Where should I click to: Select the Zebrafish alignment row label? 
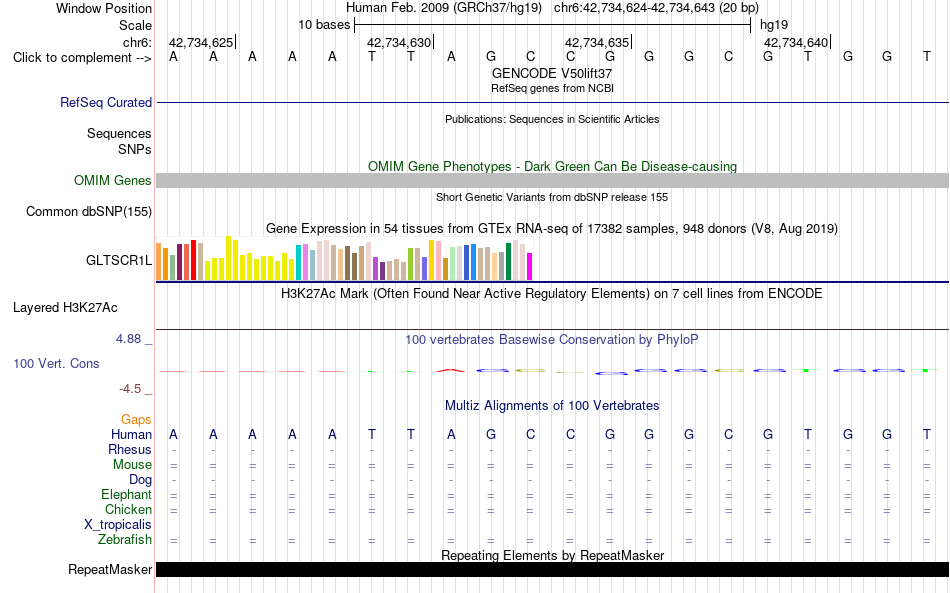[125, 540]
